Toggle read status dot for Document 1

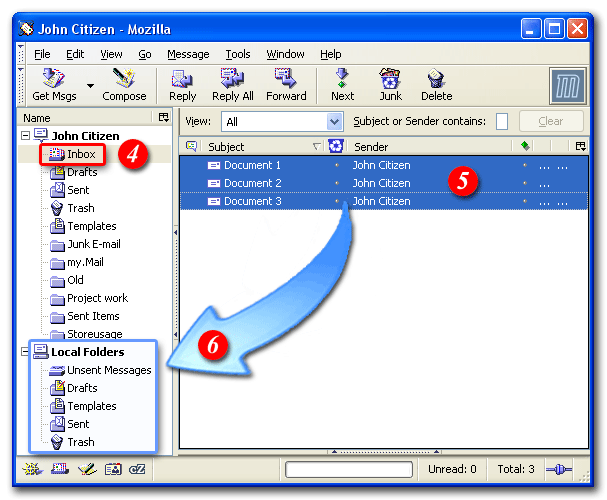(336, 165)
